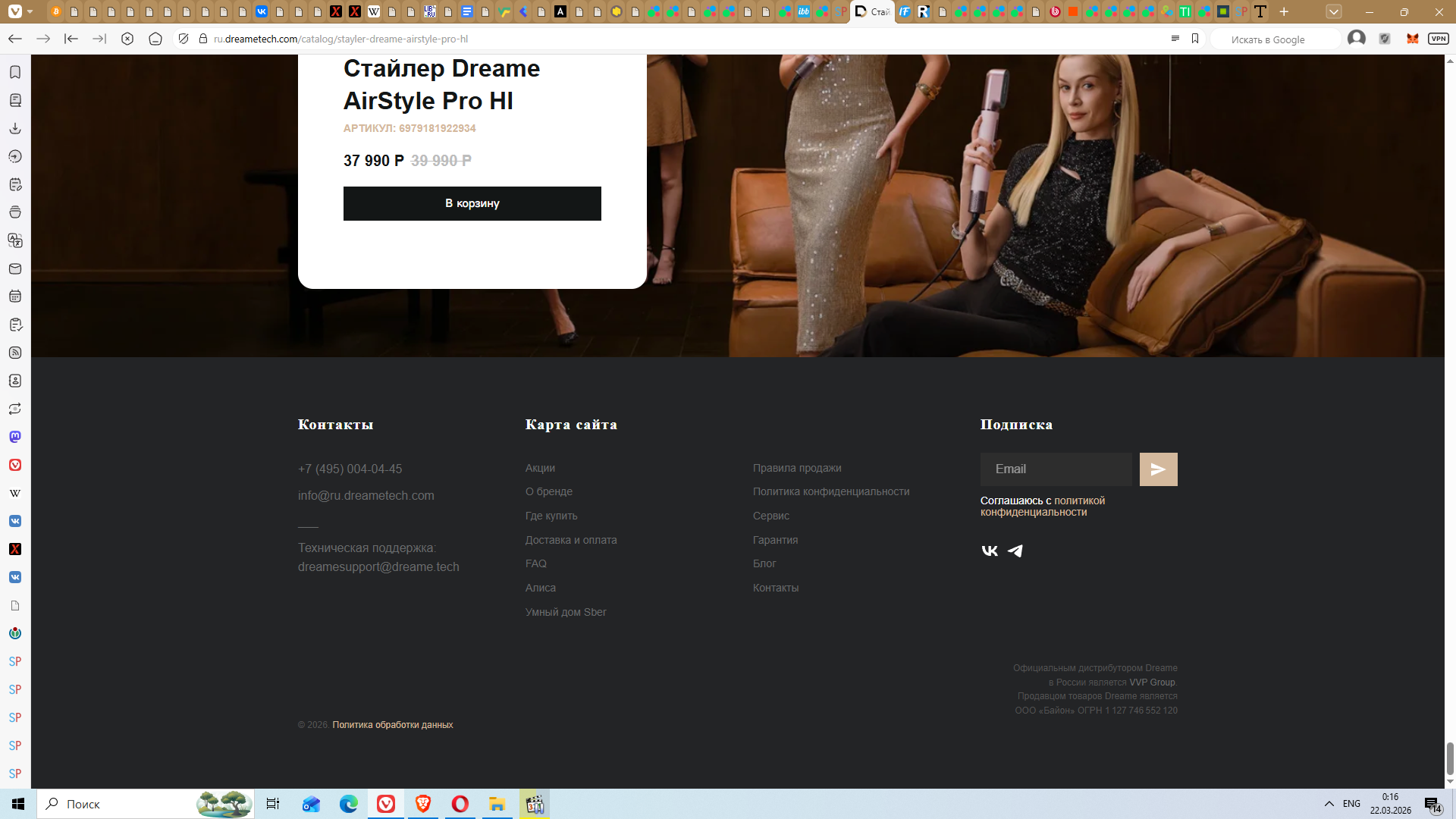Viewport: 1456px width, 819px height.
Task: Open a new tab with plus button
Action: pos(1284,11)
